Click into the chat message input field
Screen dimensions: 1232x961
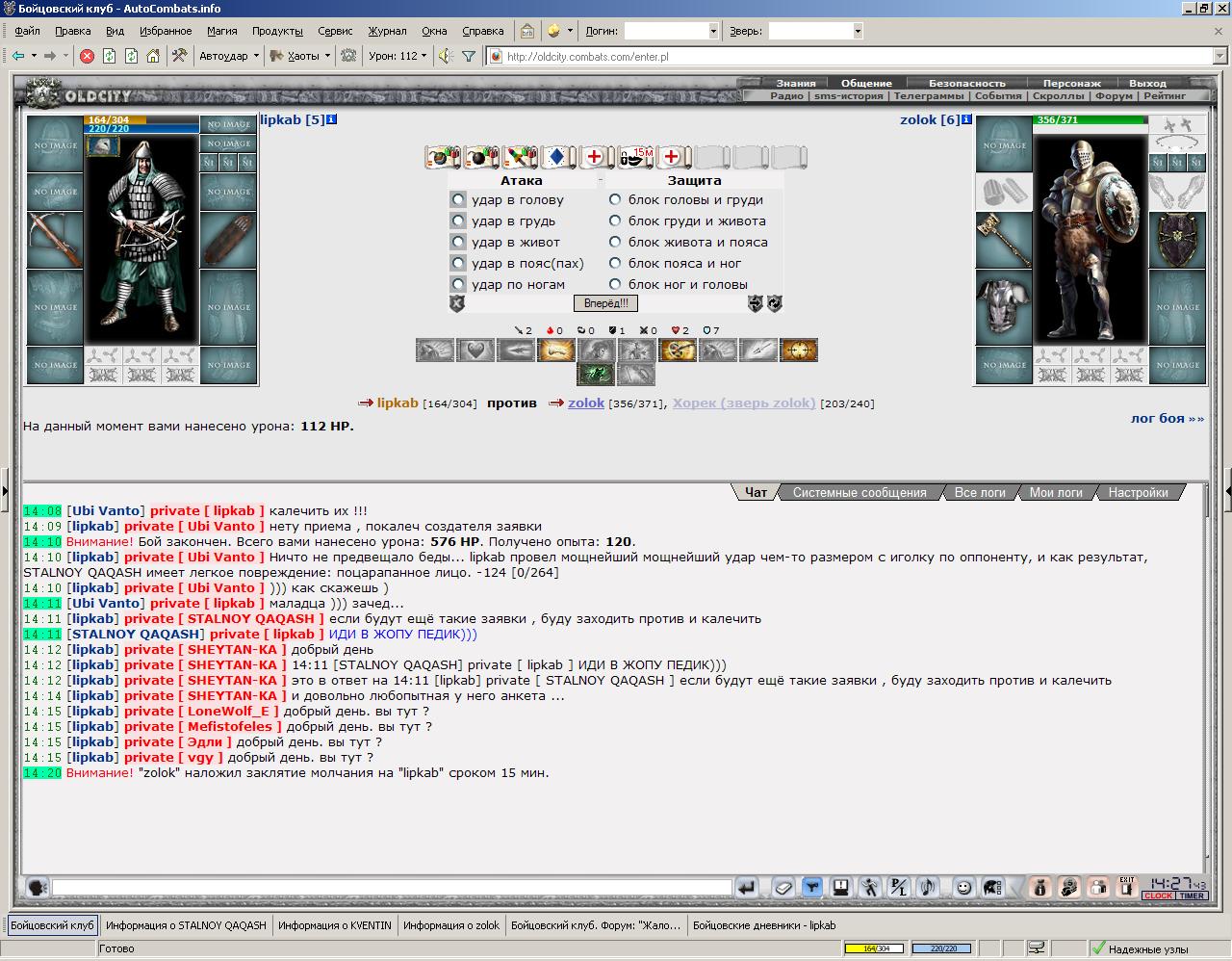[x=393, y=888]
